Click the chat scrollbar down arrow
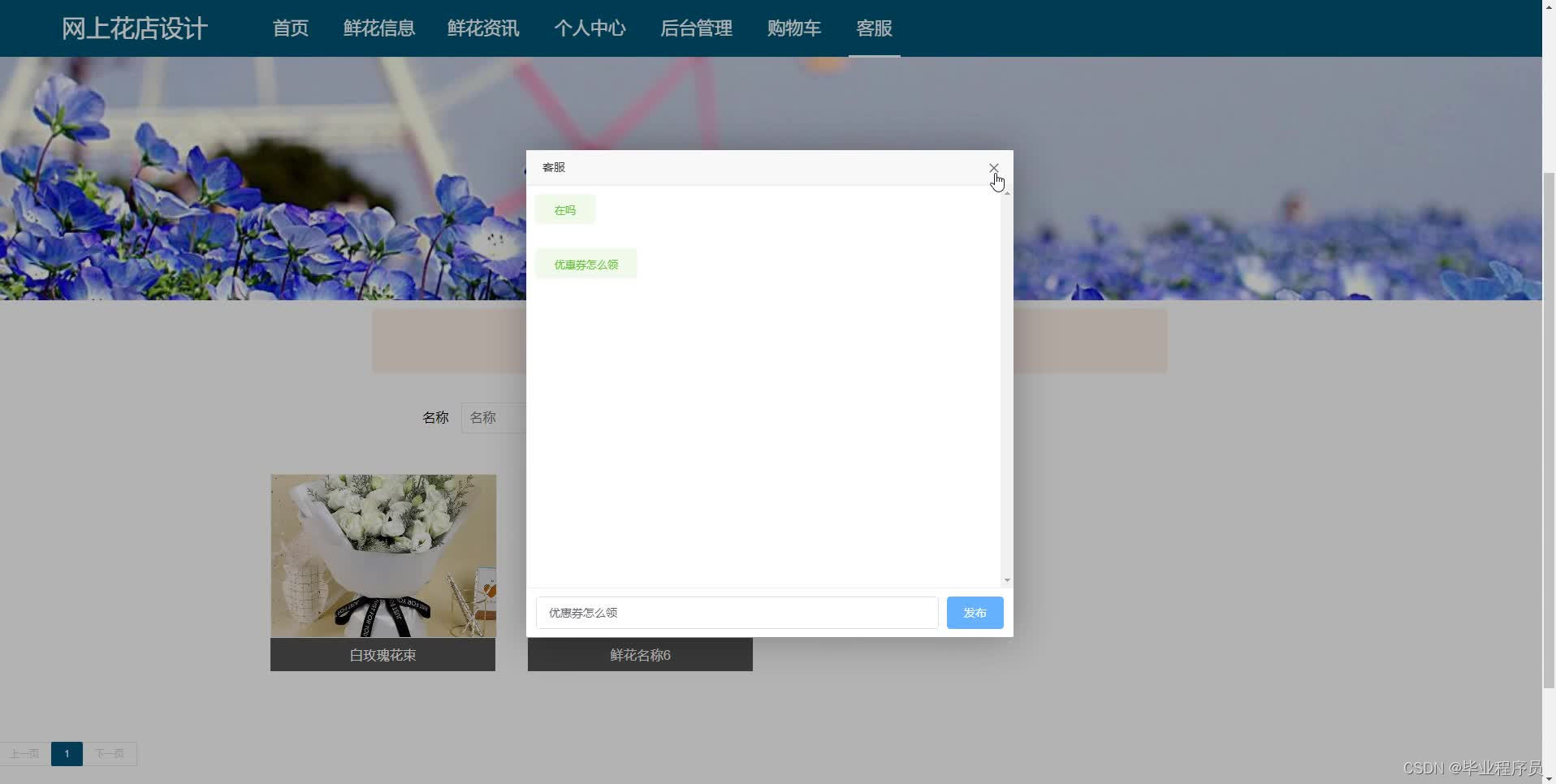Screen dimensions: 1556x784 point(1007,580)
